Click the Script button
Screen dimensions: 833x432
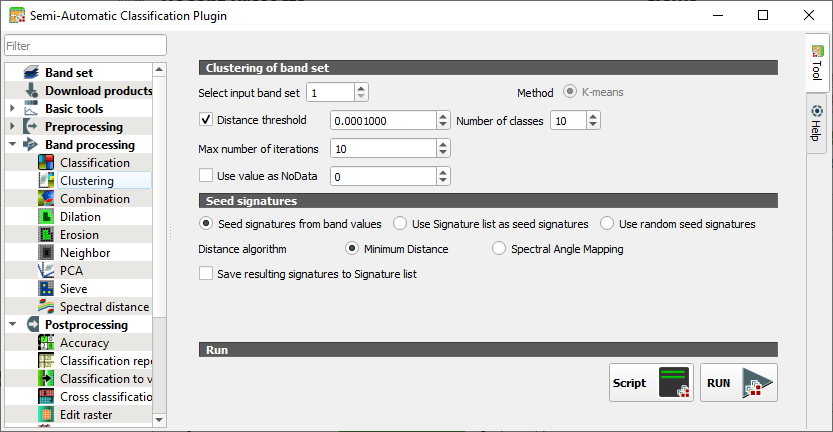point(651,383)
